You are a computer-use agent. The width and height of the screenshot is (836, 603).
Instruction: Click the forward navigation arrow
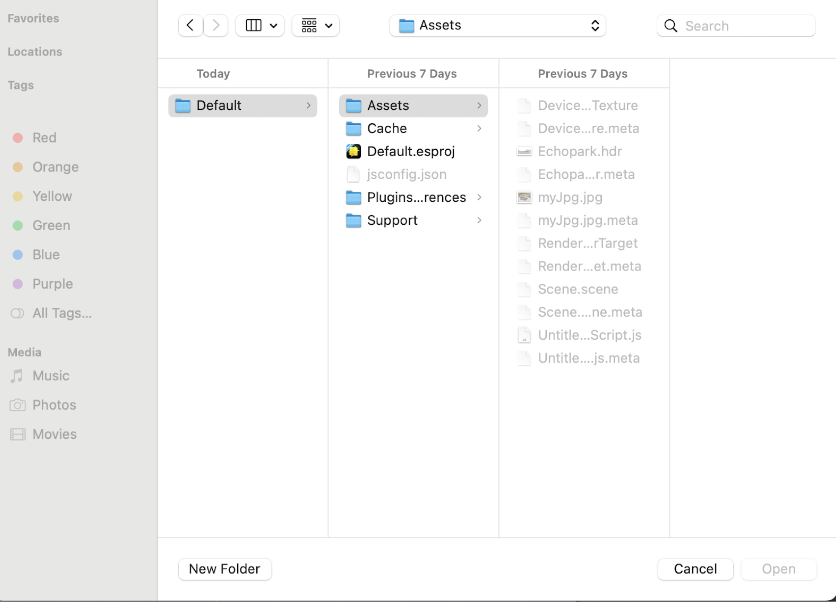click(216, 25)
